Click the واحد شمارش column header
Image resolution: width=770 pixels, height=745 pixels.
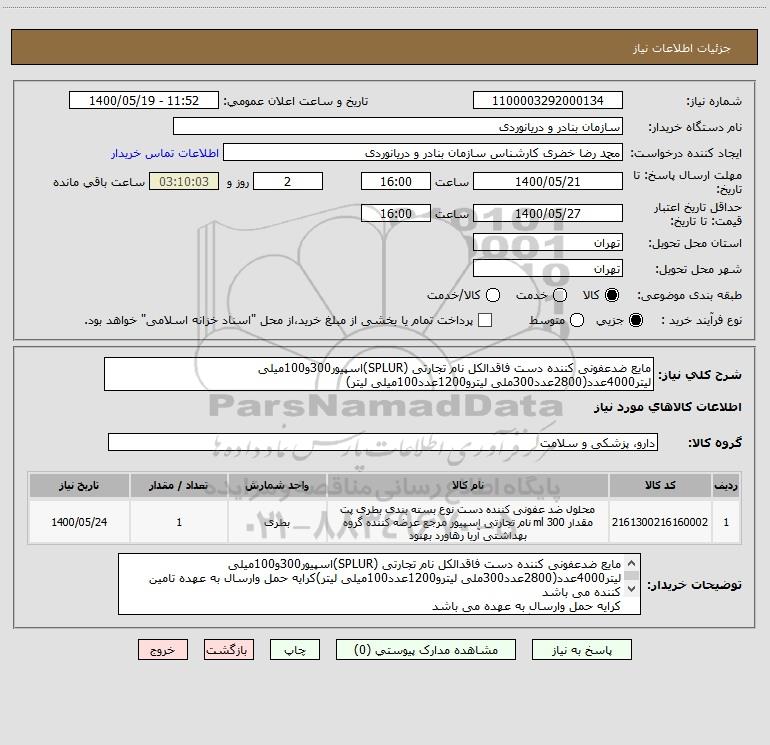(x=277, y=486)
